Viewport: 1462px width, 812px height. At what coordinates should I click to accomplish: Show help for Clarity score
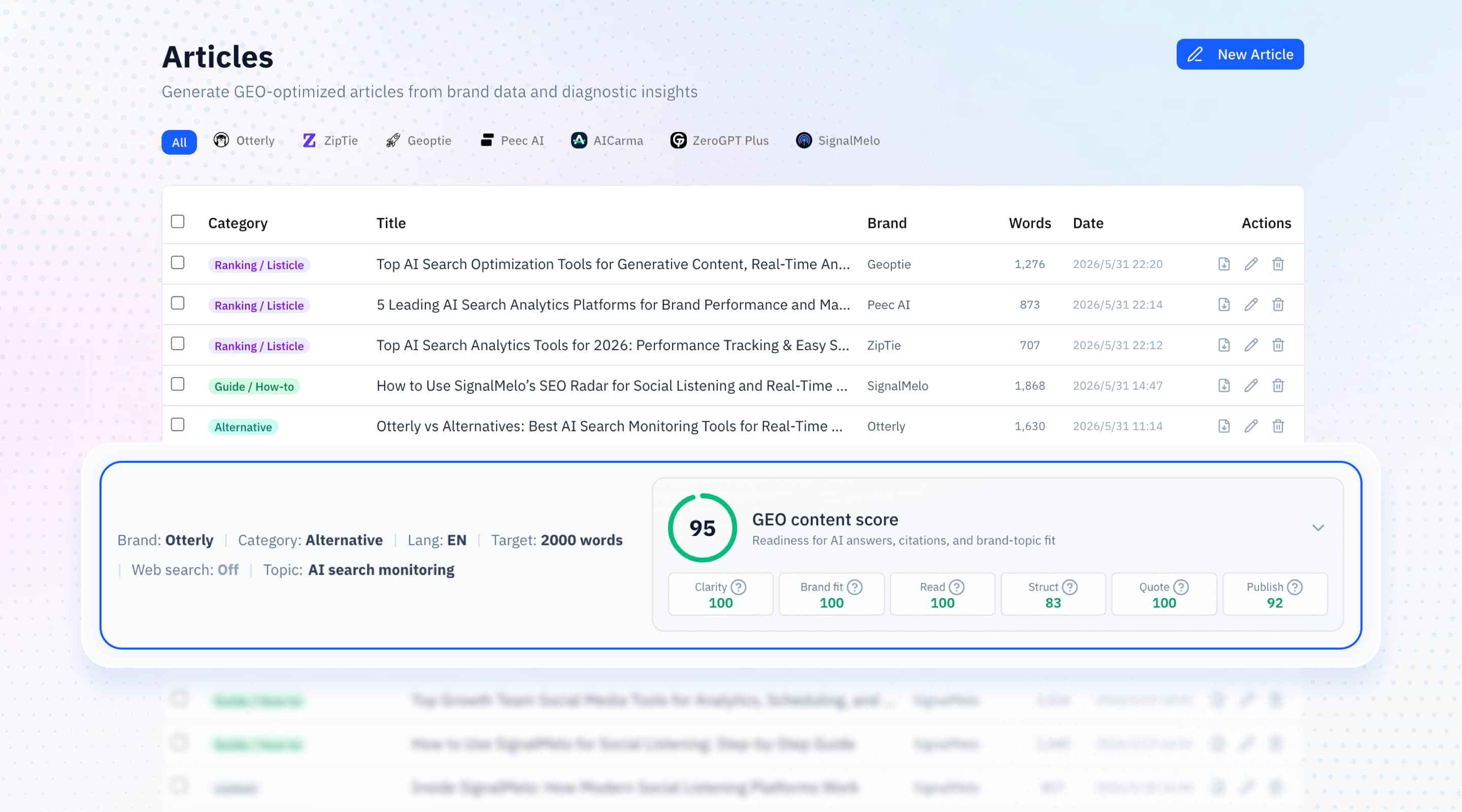[739, 587]
